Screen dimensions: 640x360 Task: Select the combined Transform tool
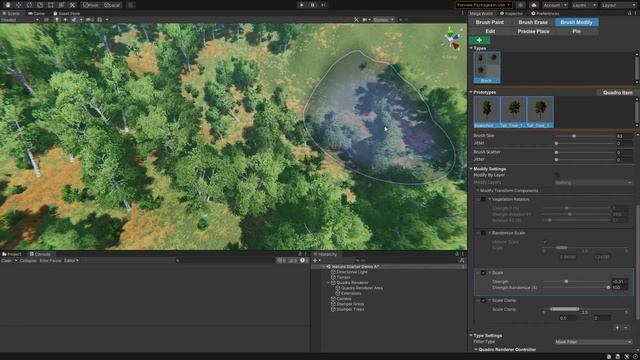tap(61, 5)
